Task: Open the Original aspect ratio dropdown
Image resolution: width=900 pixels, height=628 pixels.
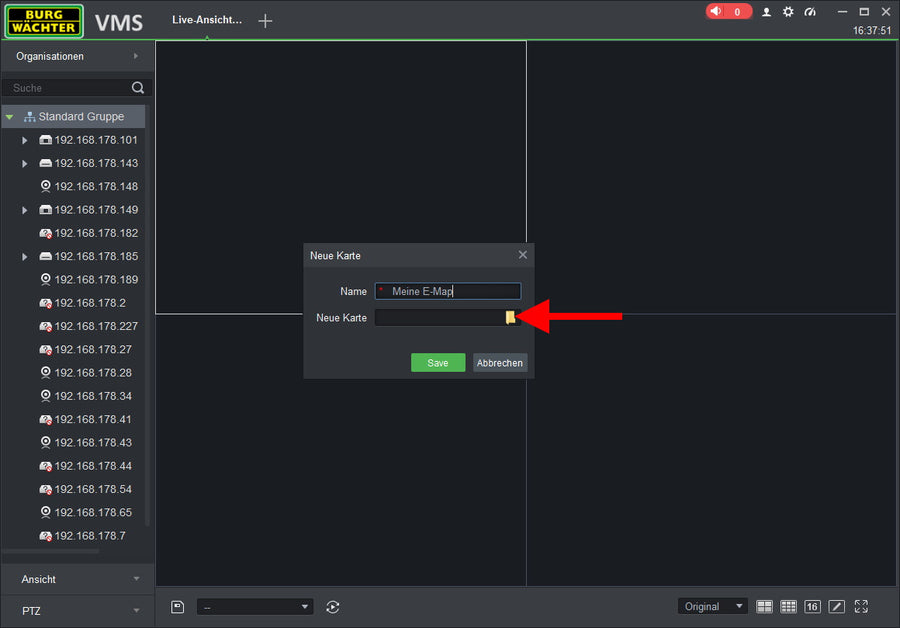Action: [x=712, y=607]
